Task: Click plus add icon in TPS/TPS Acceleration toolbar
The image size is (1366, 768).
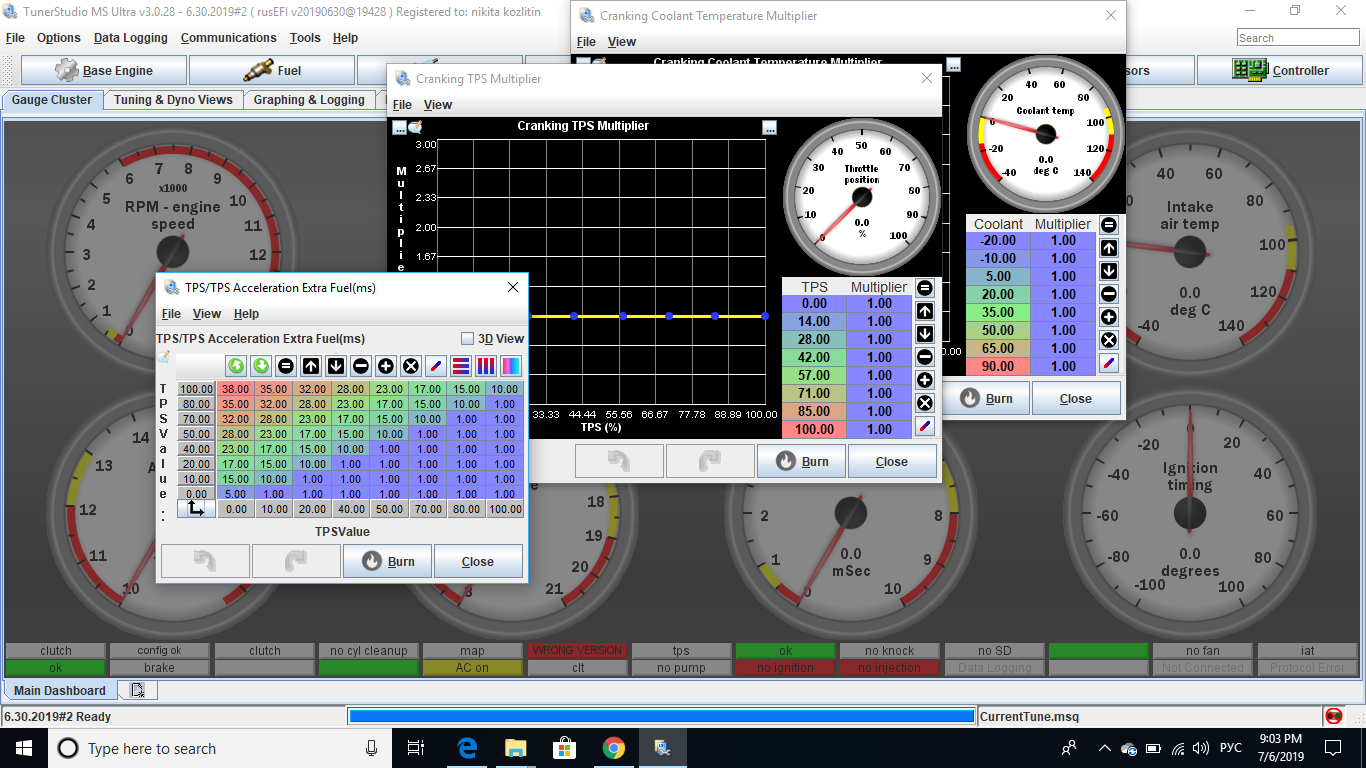Action: [386, 366]
